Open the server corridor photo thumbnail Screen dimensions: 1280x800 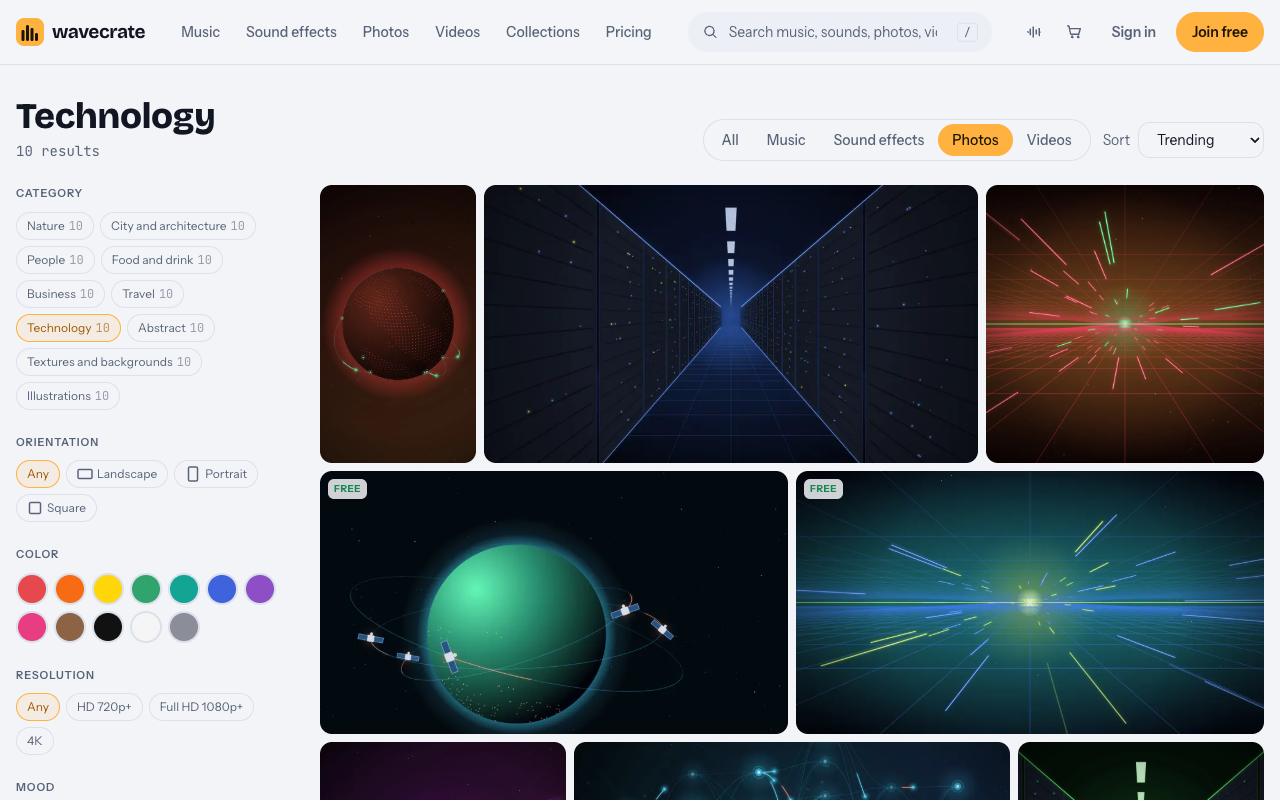point(731,324)
